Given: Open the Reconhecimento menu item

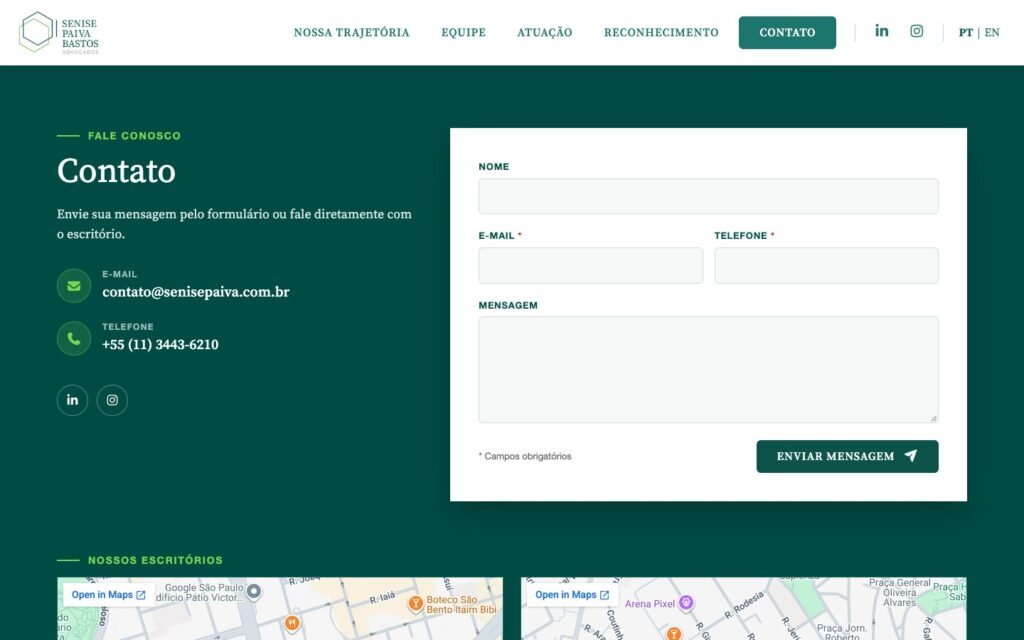Looking at the screenshot, I should pos(661,32).
